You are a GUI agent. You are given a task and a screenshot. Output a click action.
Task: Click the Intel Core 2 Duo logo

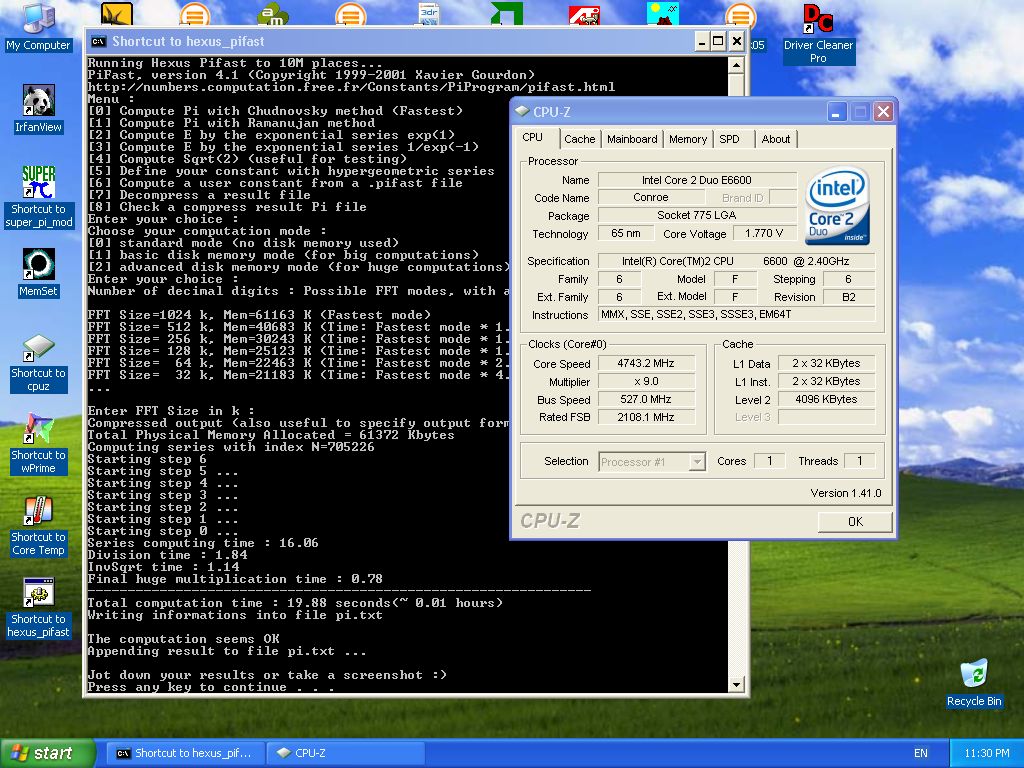click(837, 205)
